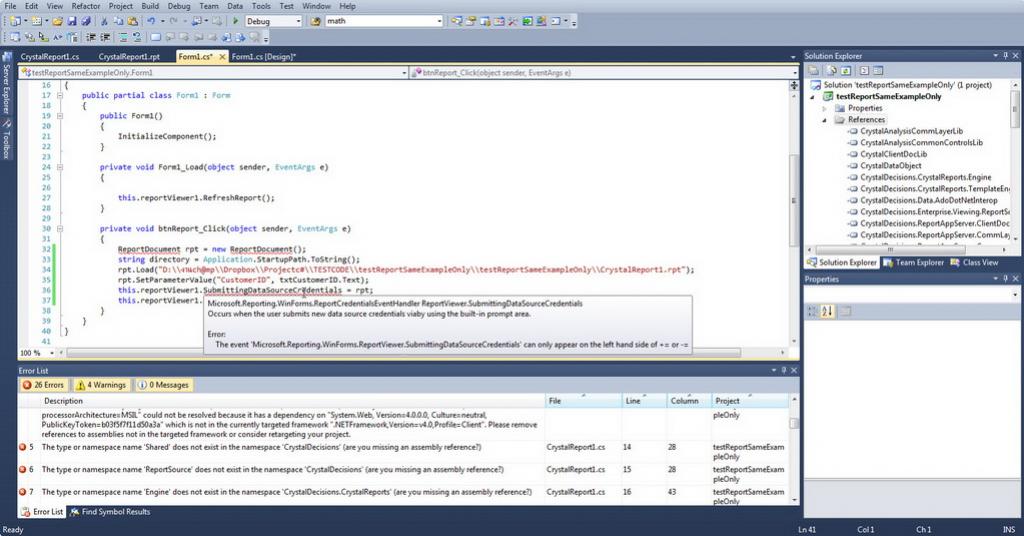The image size is (1024, 536).
Task: Switch to the CrystalReport1.rpt tab
Action: tap(129, 57)
